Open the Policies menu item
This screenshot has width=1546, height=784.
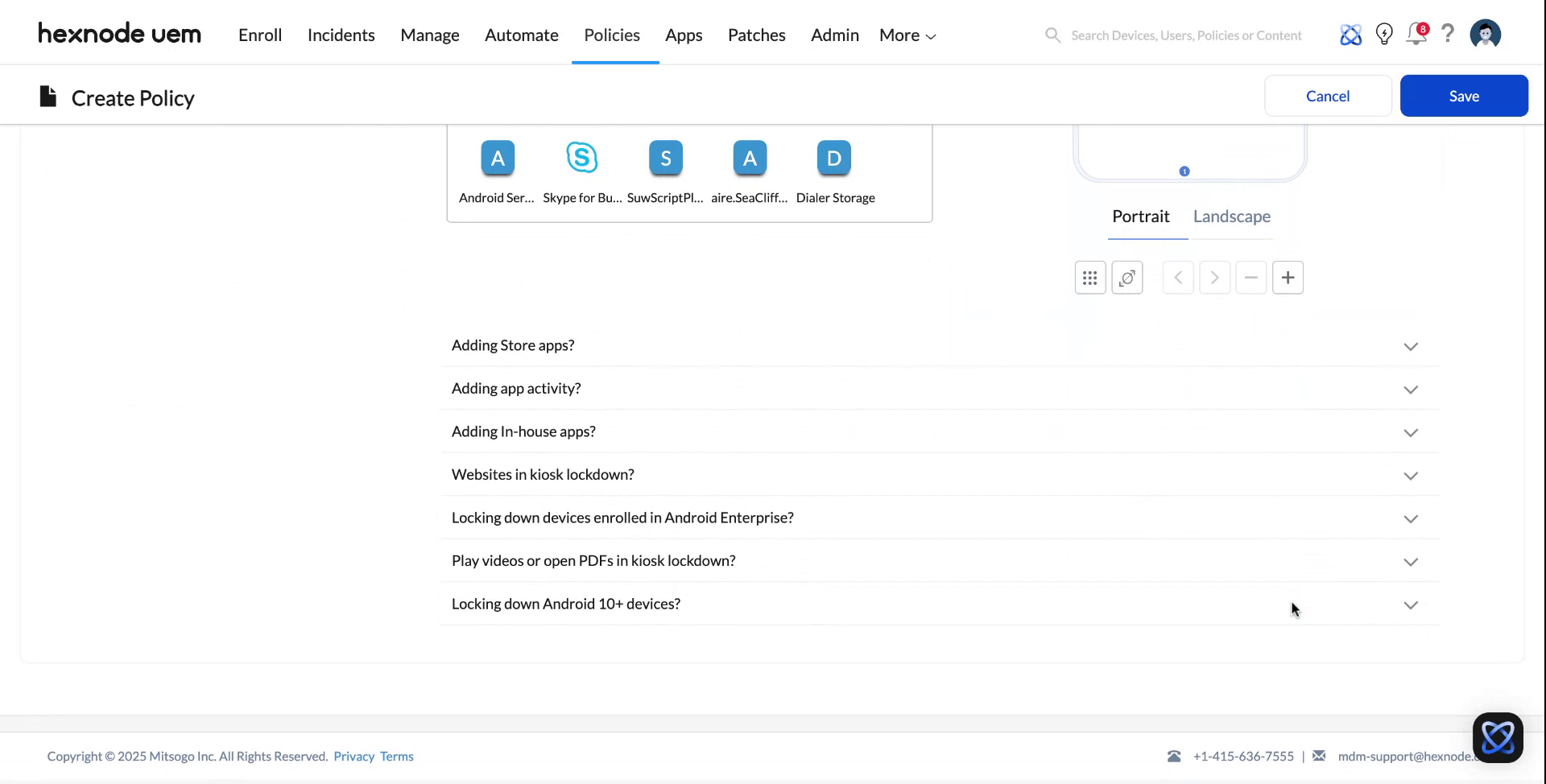click(x=611, y=35)
